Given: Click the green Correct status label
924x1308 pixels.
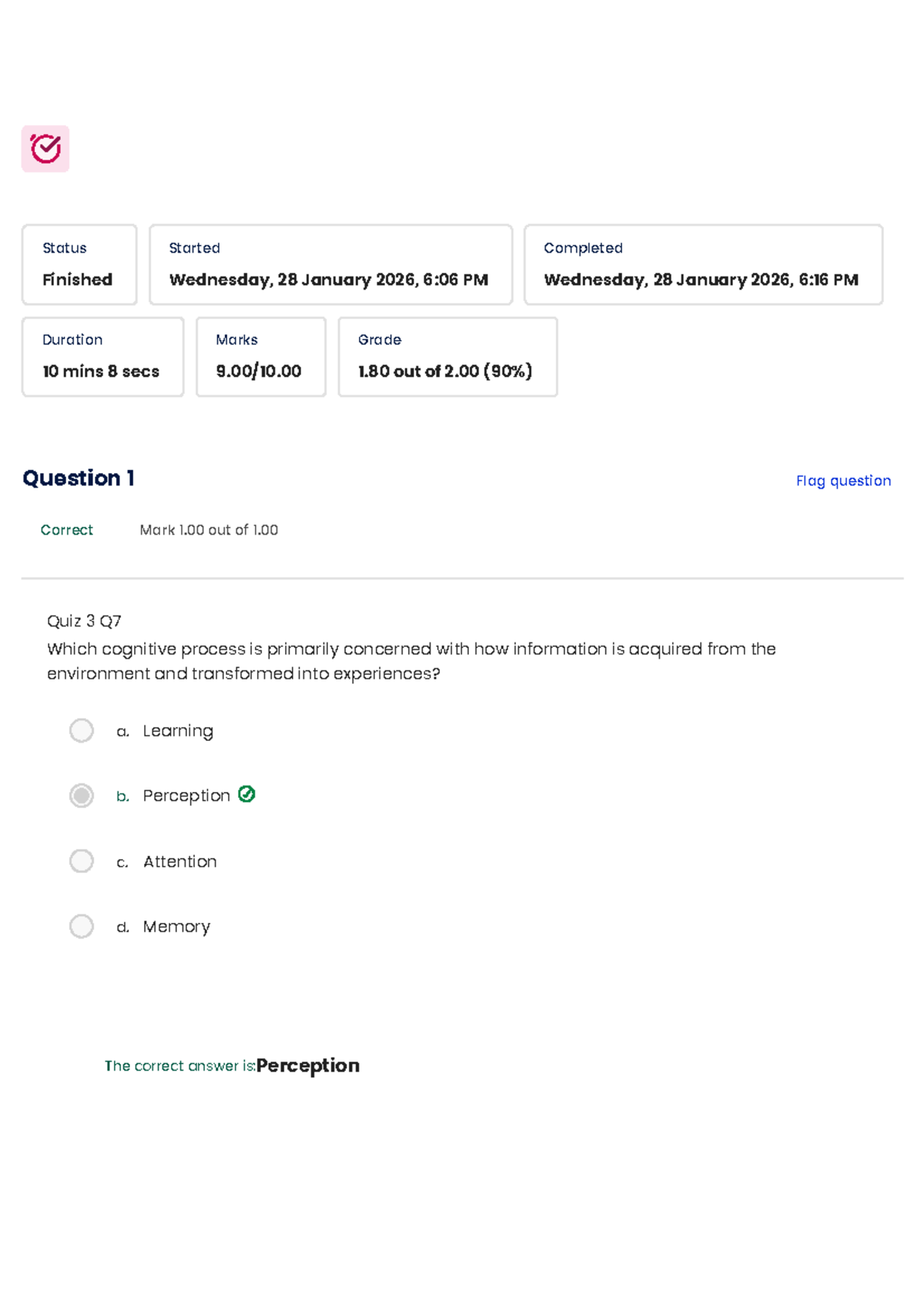Looking at the screenshot, I should pyautogui.click(x=67, y=530).
